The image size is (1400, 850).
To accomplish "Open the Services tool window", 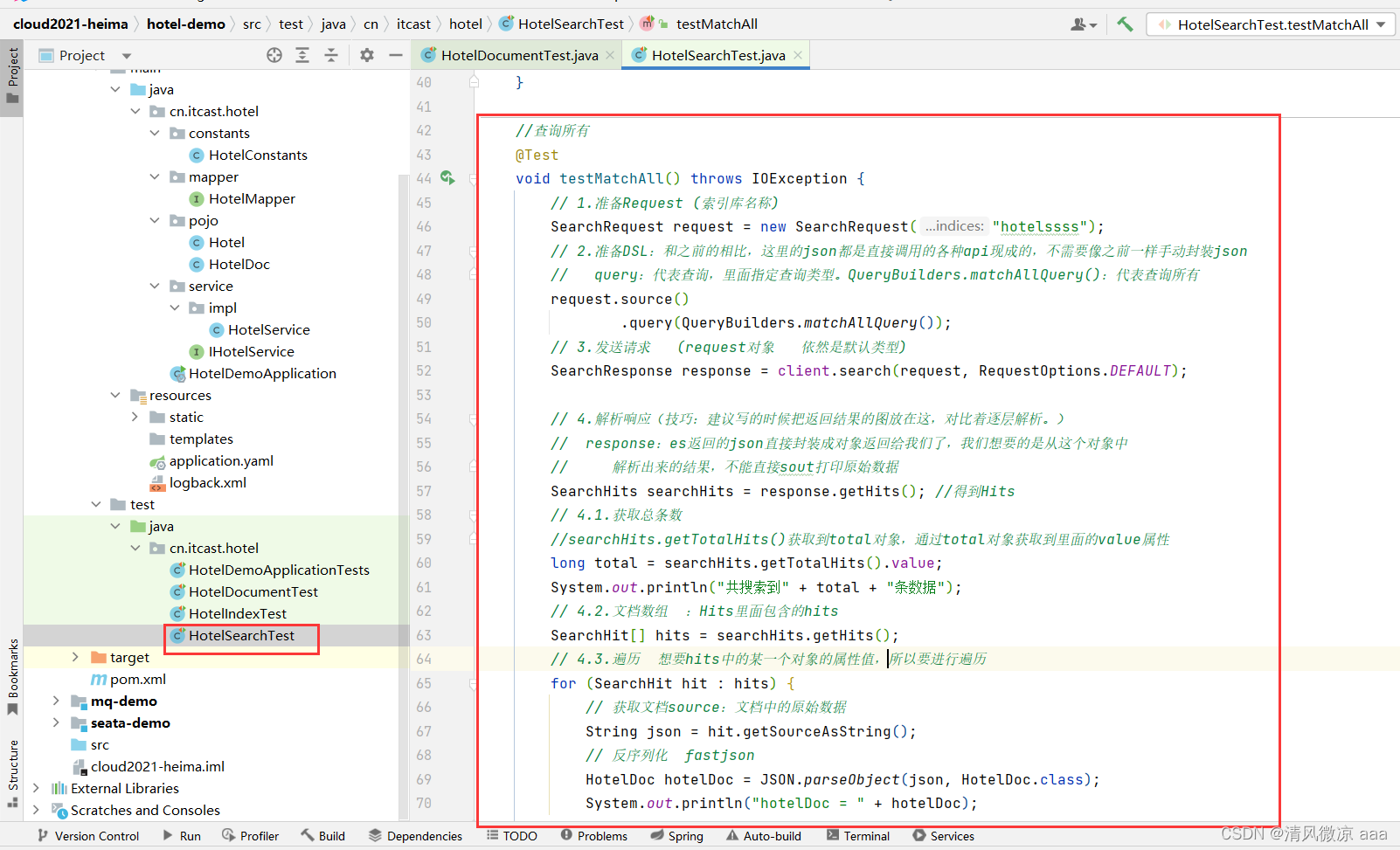I will (943, 836).
